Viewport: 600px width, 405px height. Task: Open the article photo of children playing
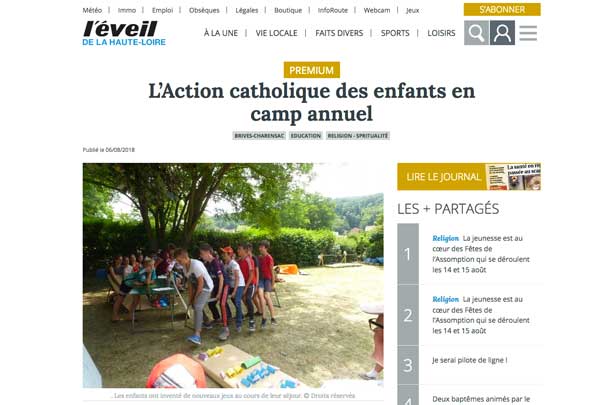[x=233, y=275]
